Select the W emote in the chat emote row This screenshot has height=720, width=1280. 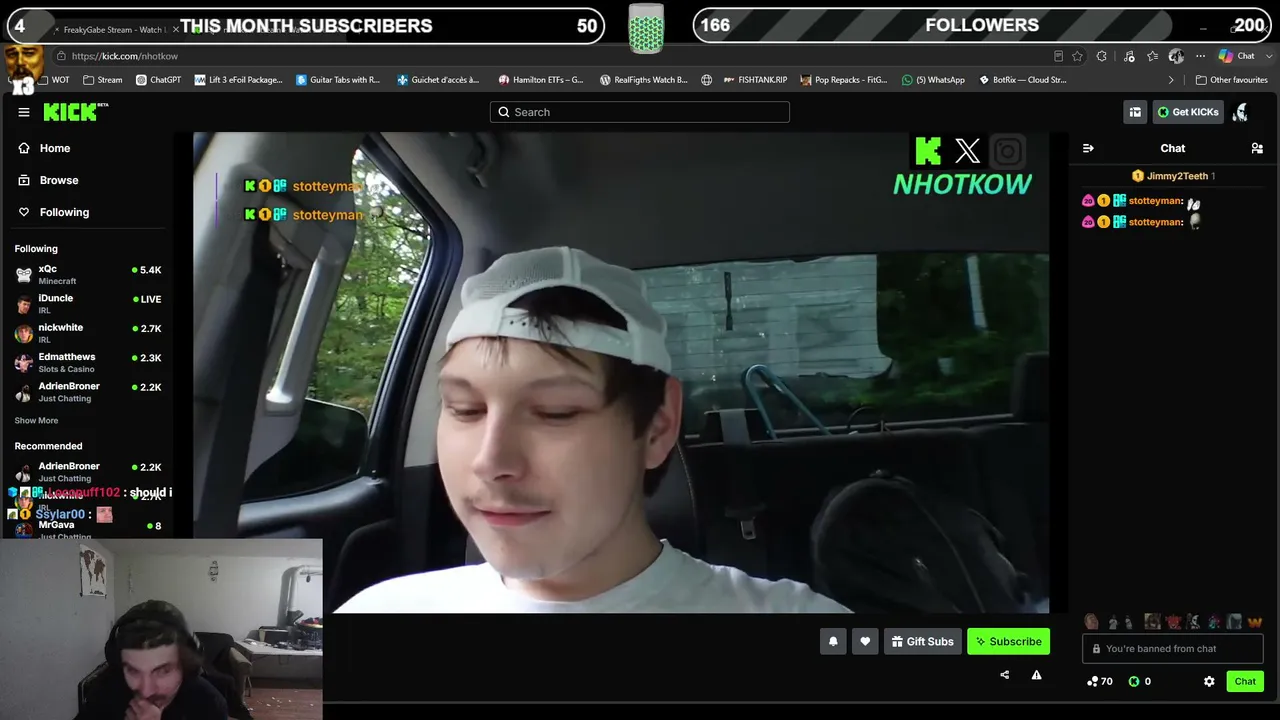click(1254, 622)
